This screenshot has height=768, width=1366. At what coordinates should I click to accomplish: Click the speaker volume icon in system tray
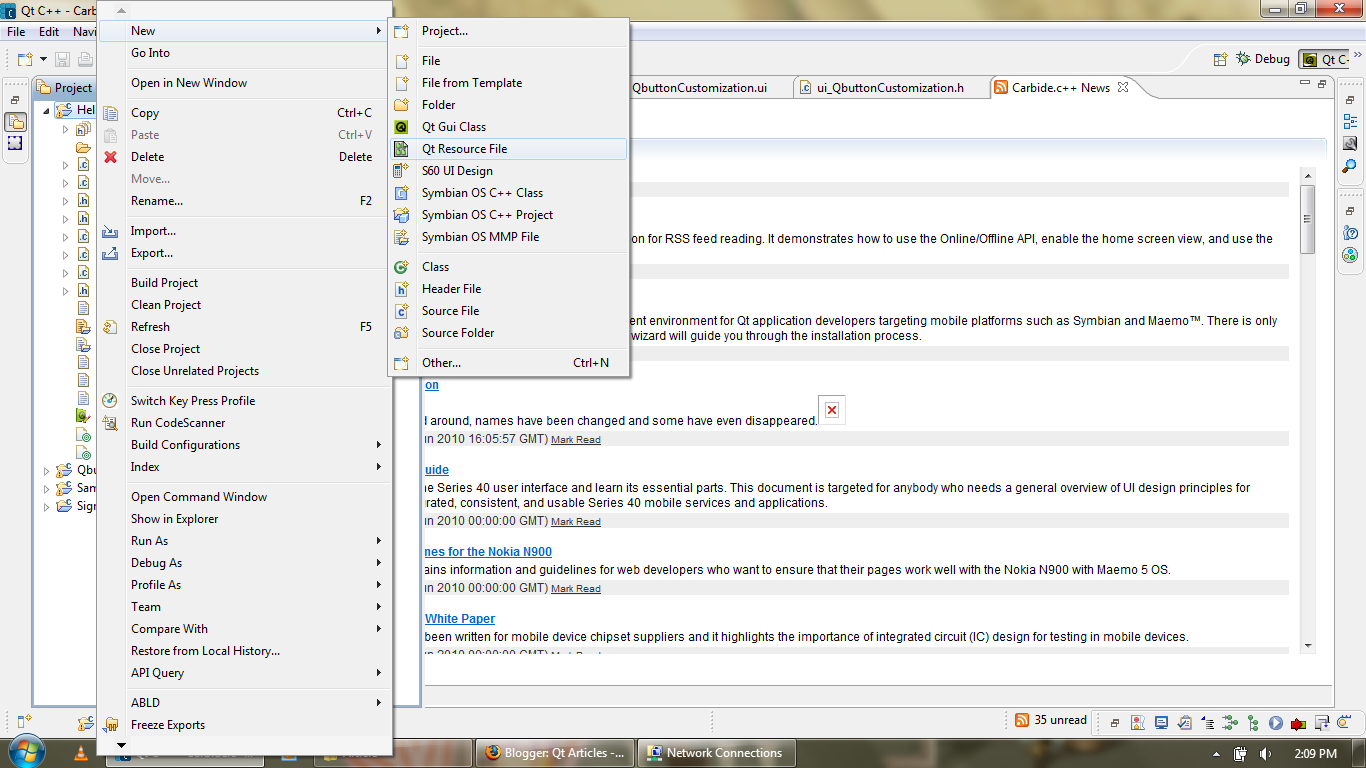(x=1264, y=754)
